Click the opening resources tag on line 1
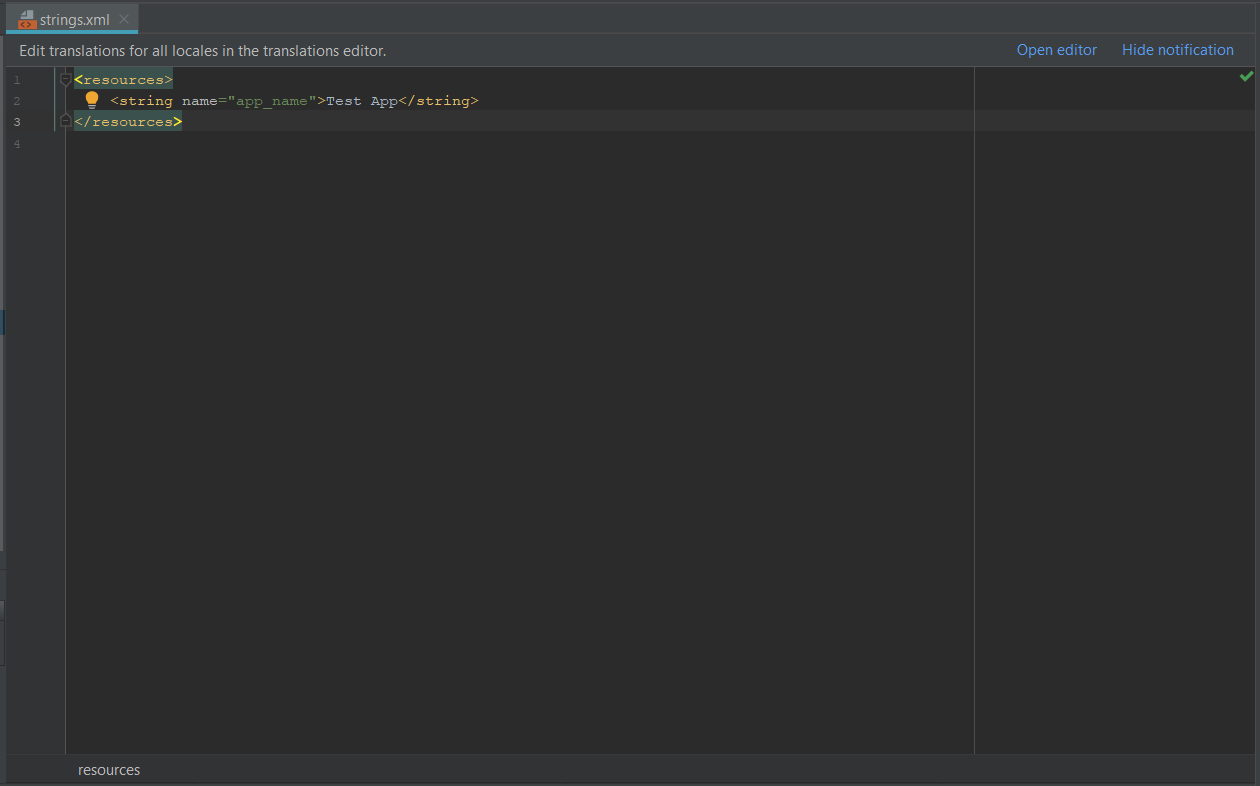The height and width of the screenshot is (786, 1260). click(x=123, y=80)
